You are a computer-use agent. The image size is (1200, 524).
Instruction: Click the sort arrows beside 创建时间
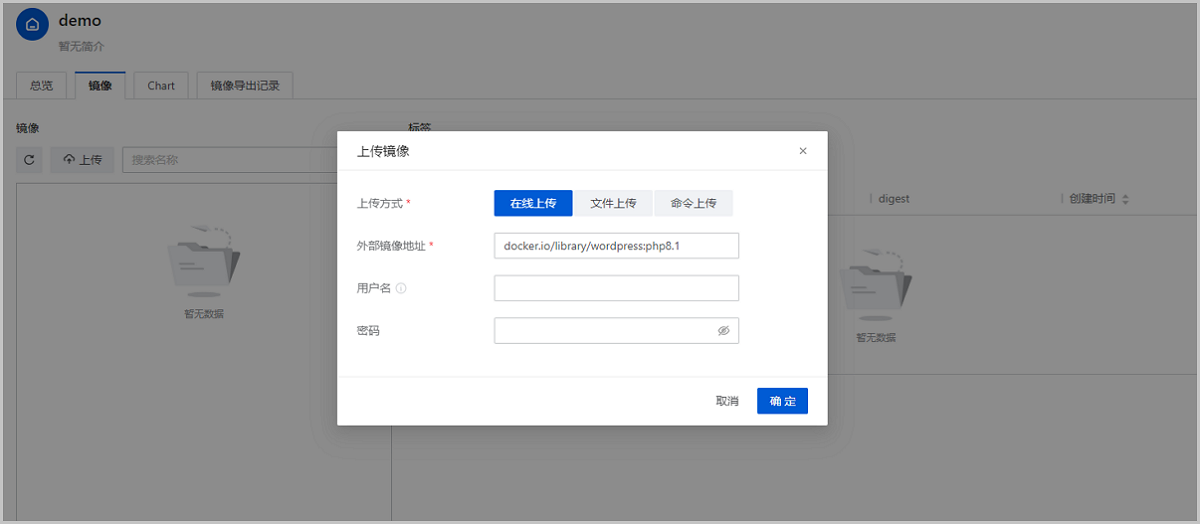(1126, 199)
